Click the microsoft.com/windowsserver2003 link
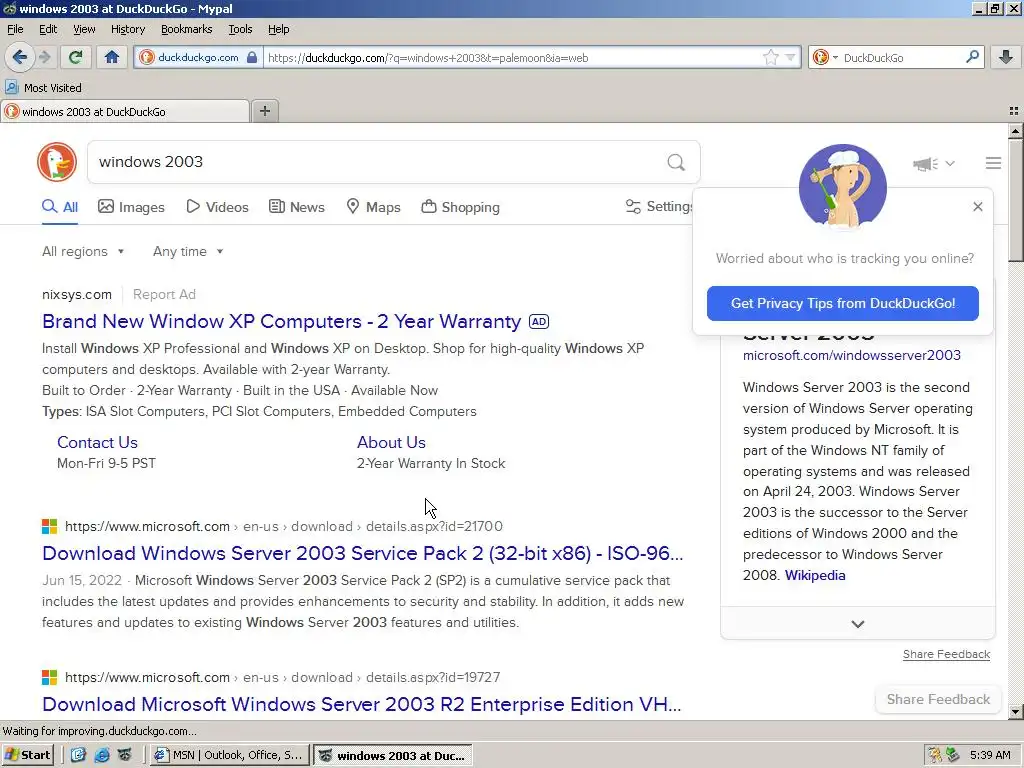Image resolution: width=1024 pixels, height=768 pixels. [852, 355]
